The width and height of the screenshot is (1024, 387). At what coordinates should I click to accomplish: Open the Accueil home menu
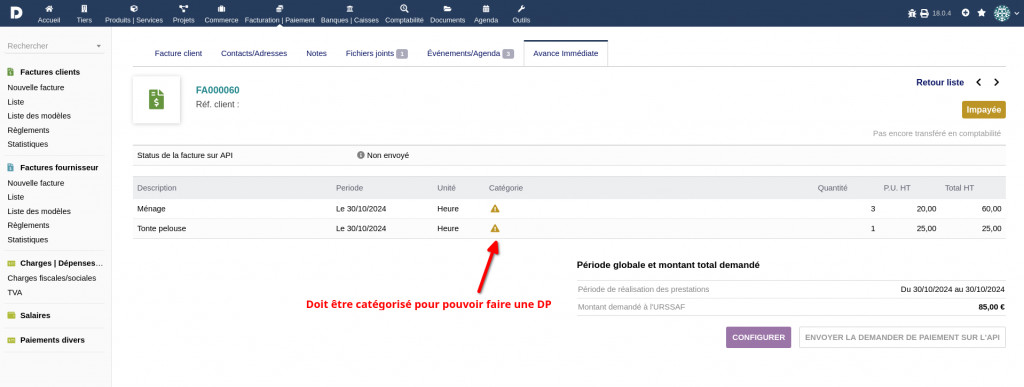[x=49, y=14]
